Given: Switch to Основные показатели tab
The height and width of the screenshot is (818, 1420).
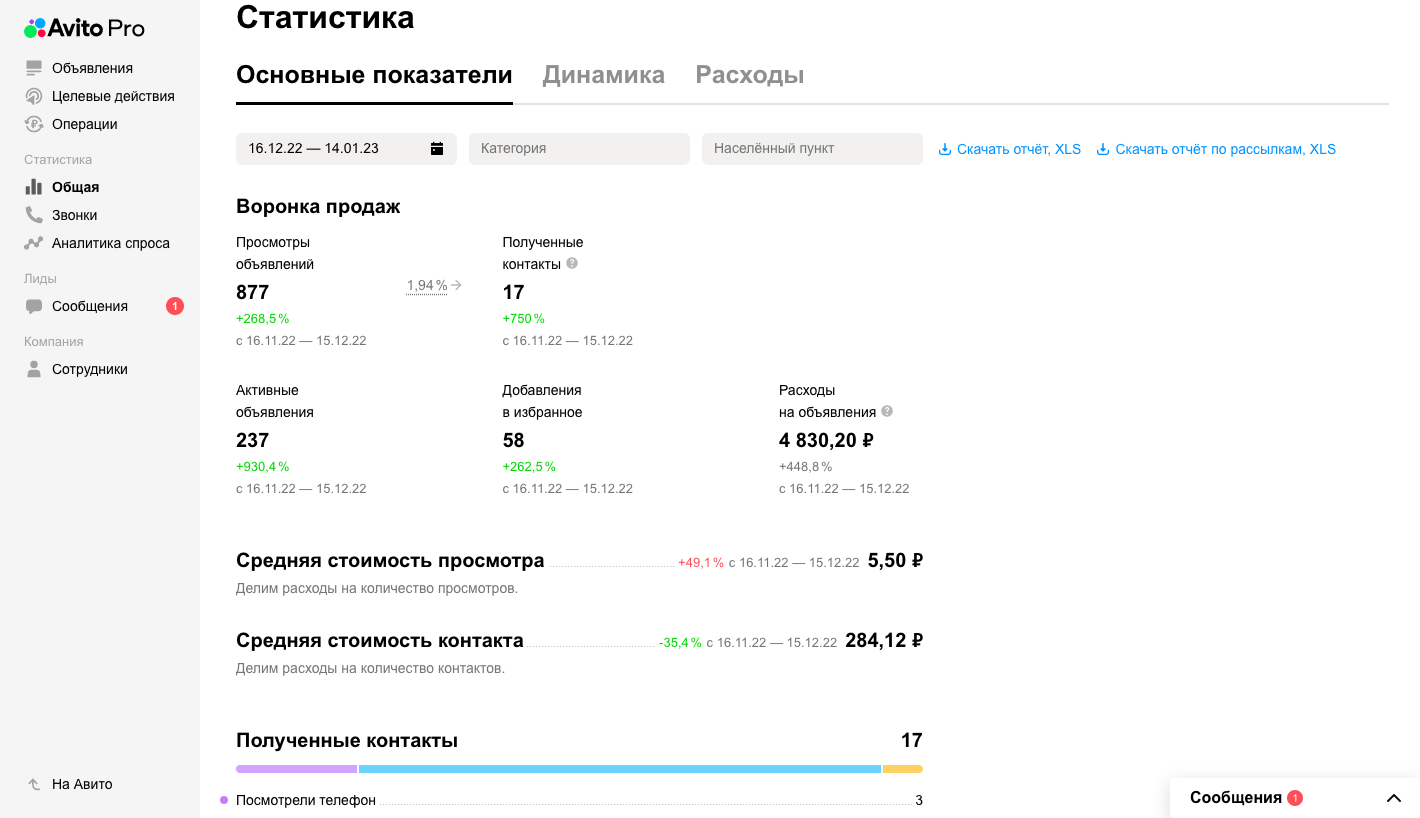Looking at the screenshot, I should tap(374, 75).
